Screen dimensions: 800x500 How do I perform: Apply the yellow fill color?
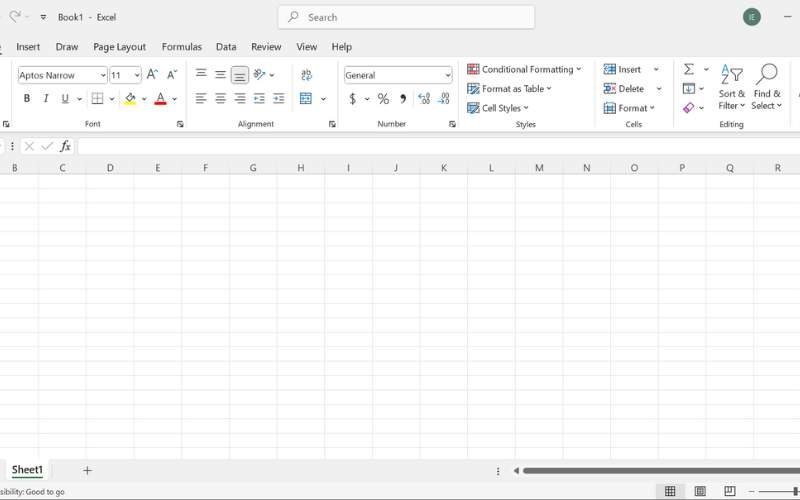(130, 99)
